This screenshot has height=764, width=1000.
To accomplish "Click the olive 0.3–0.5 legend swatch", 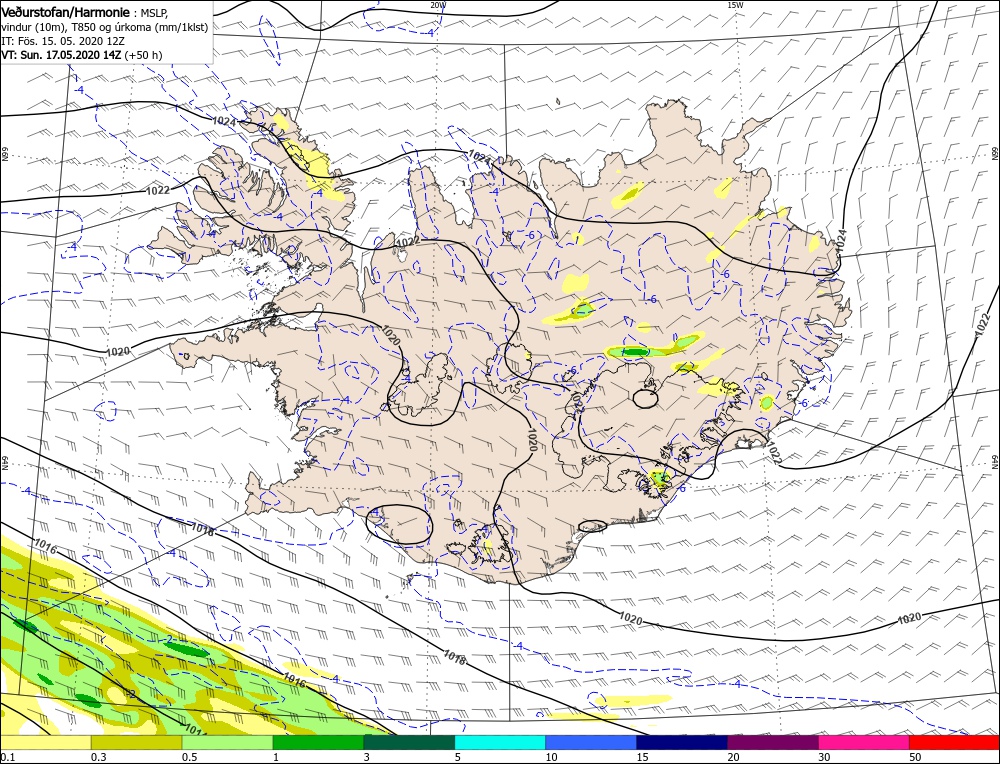I will pyautogui.click(x=136, y=742).
